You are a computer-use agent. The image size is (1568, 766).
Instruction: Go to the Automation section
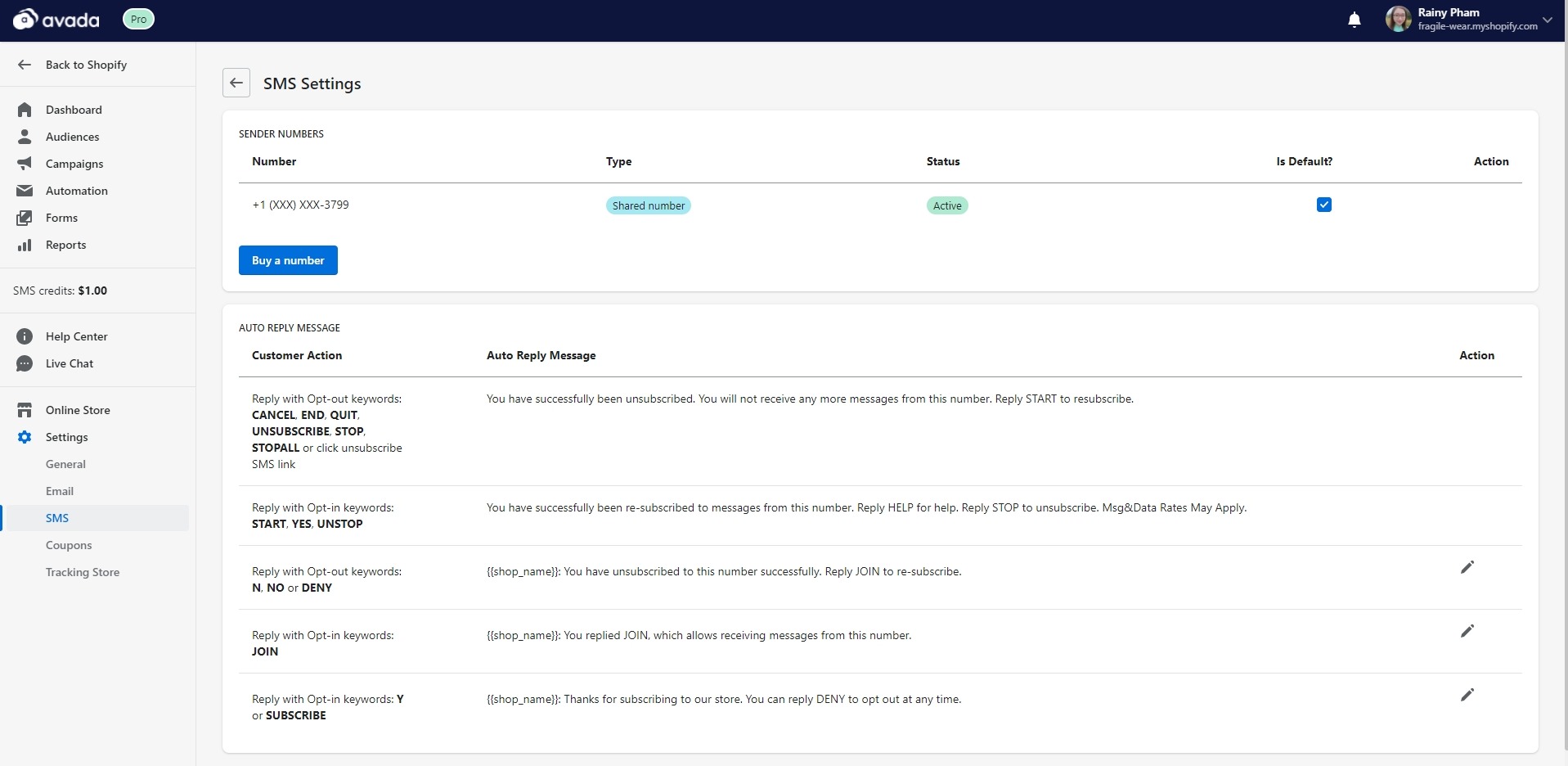[76, 191]
